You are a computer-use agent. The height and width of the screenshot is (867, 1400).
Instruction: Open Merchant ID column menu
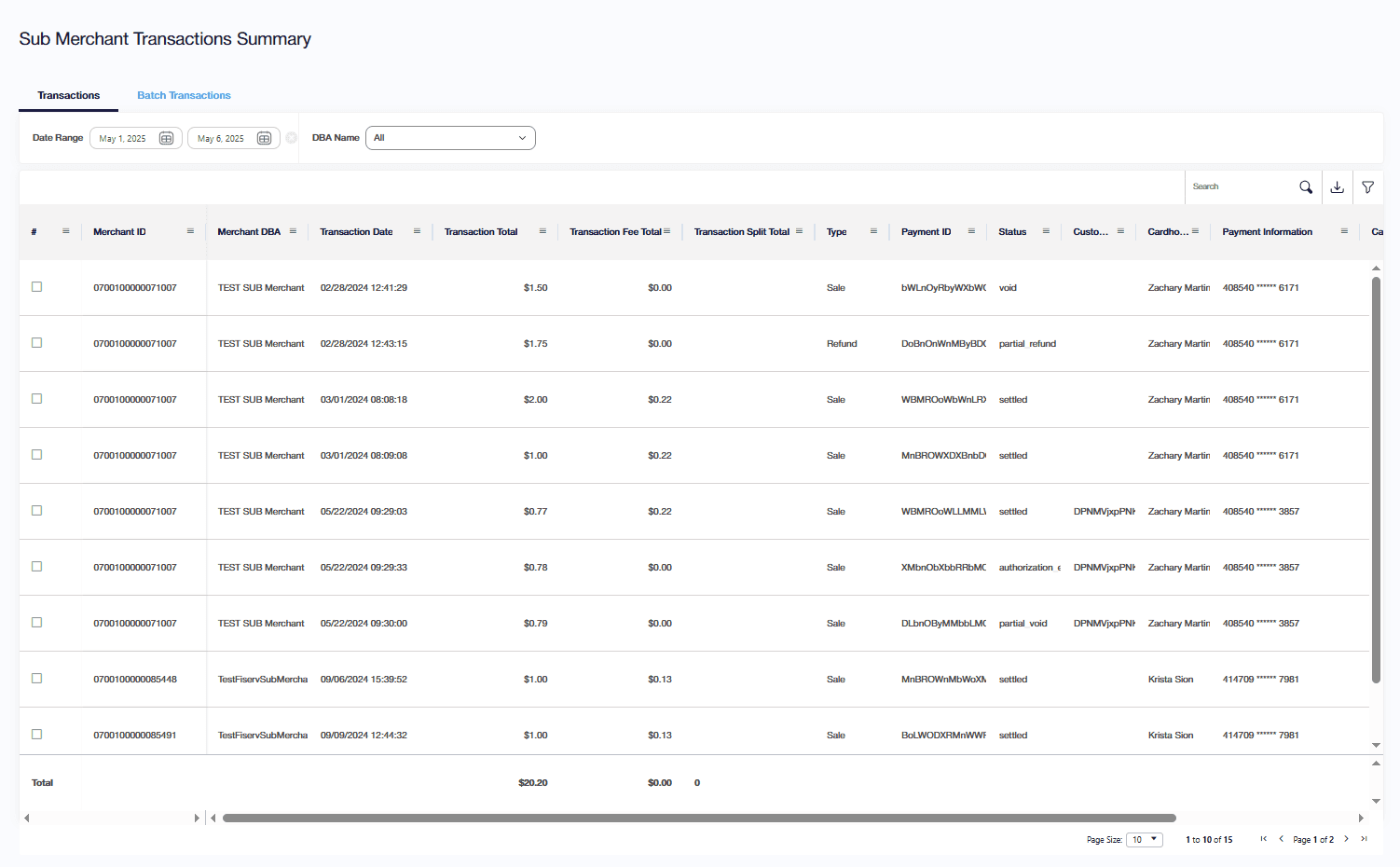(x=190, y=231)
